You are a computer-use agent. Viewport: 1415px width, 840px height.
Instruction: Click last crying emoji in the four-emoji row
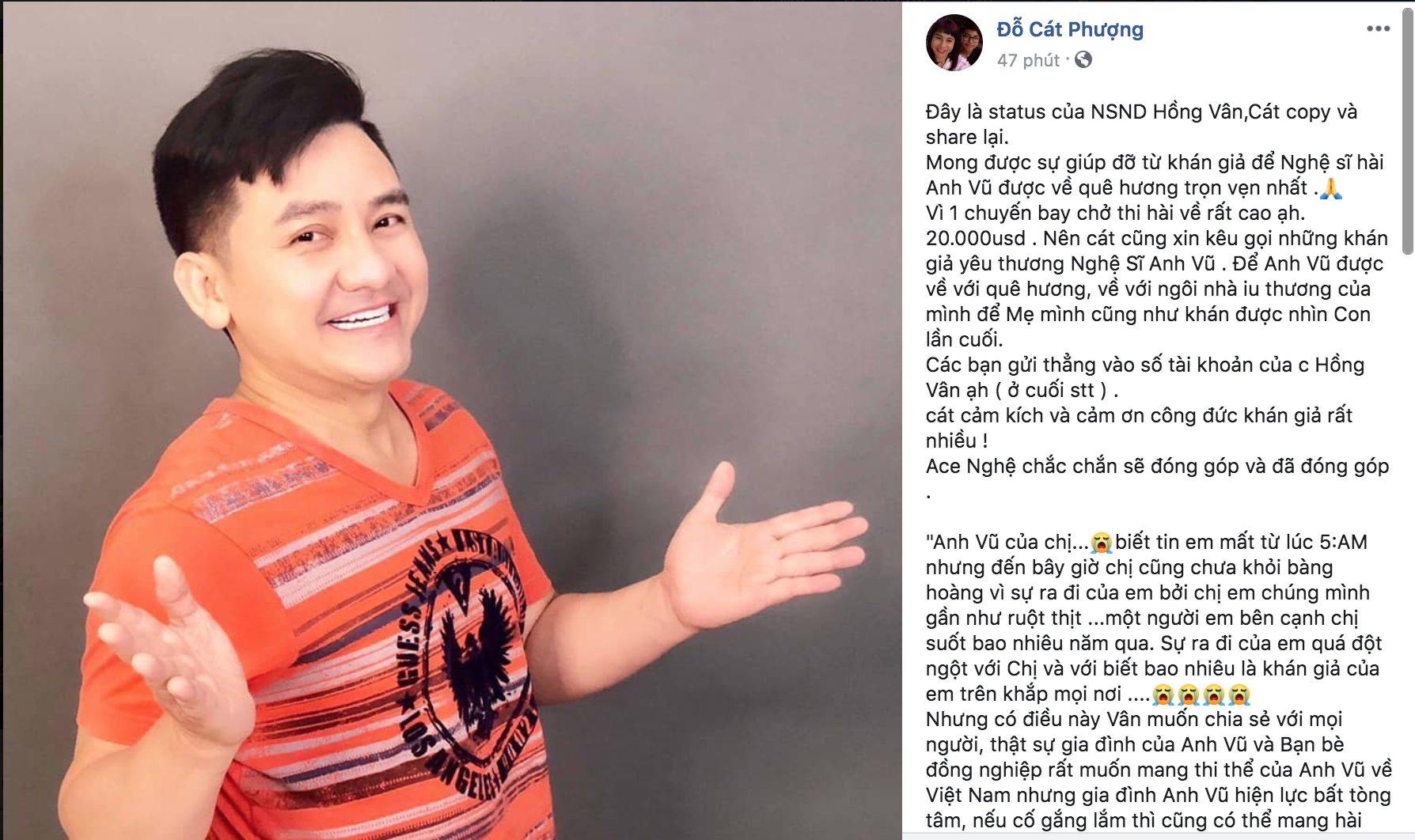1239,694
